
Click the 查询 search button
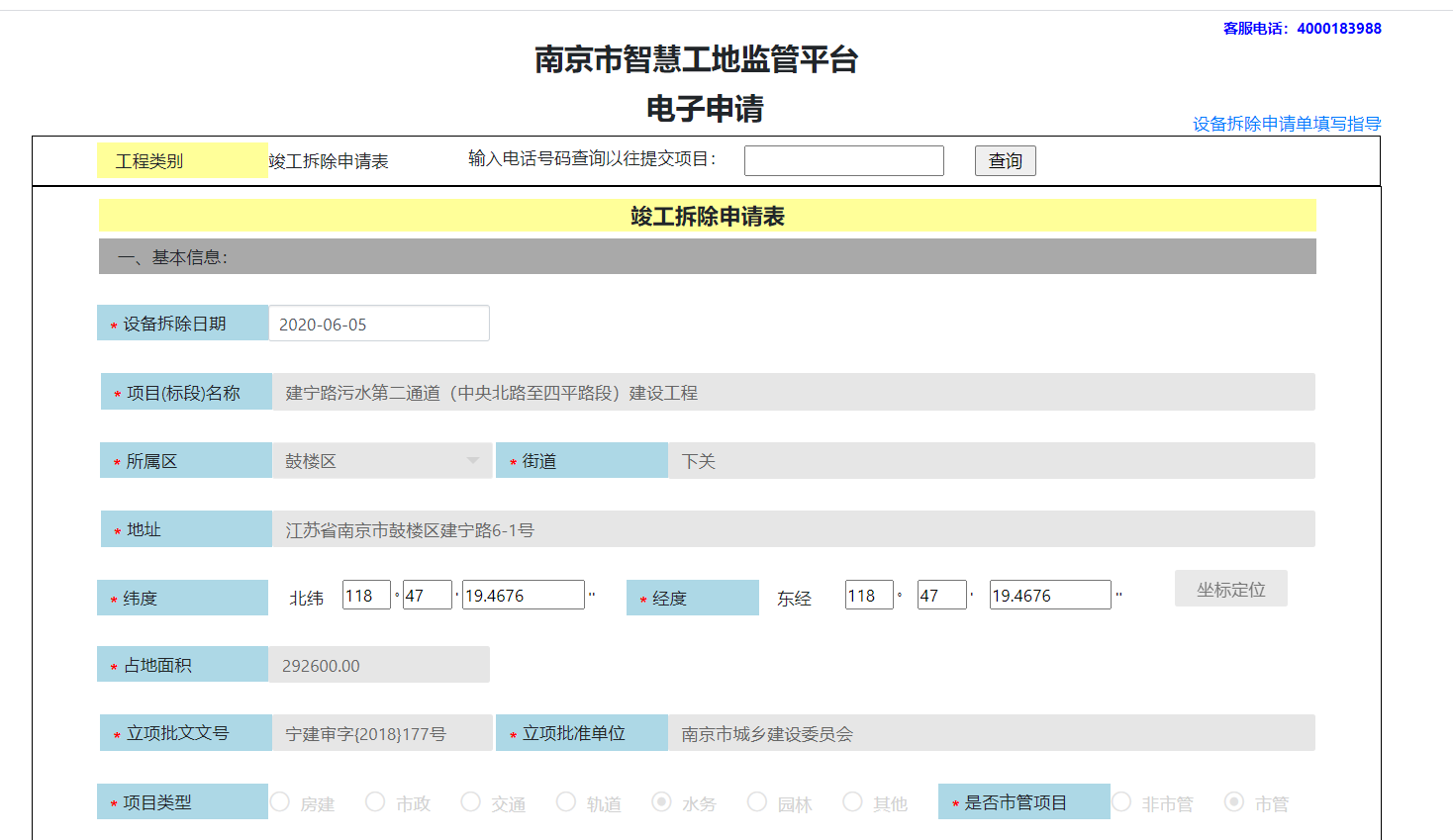[x=1005, y=160]
